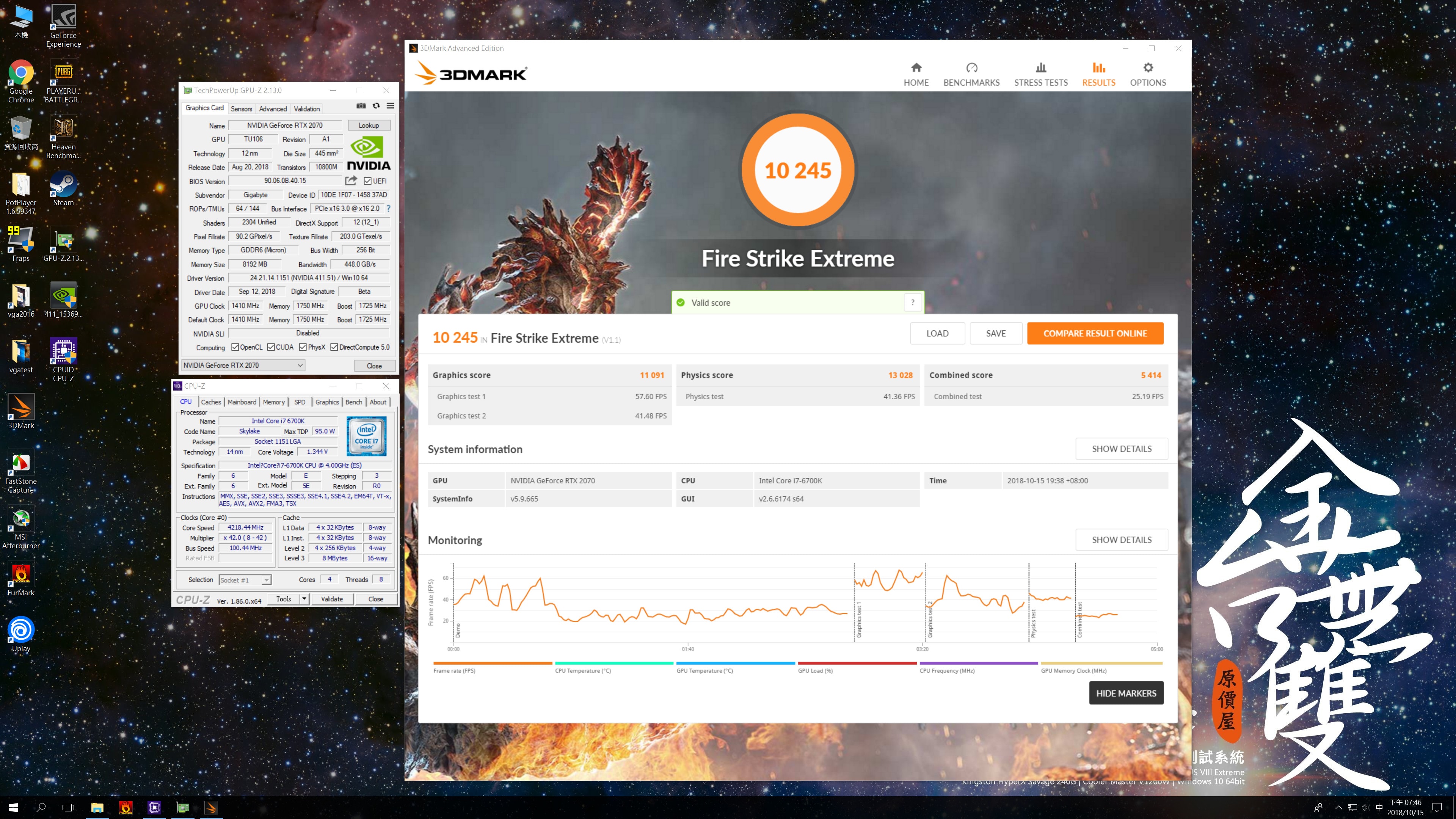Image resolution: width=1456 pixels, height=819 pixels.
Task: Open Windows Start menu
Action: pos(14,807)
